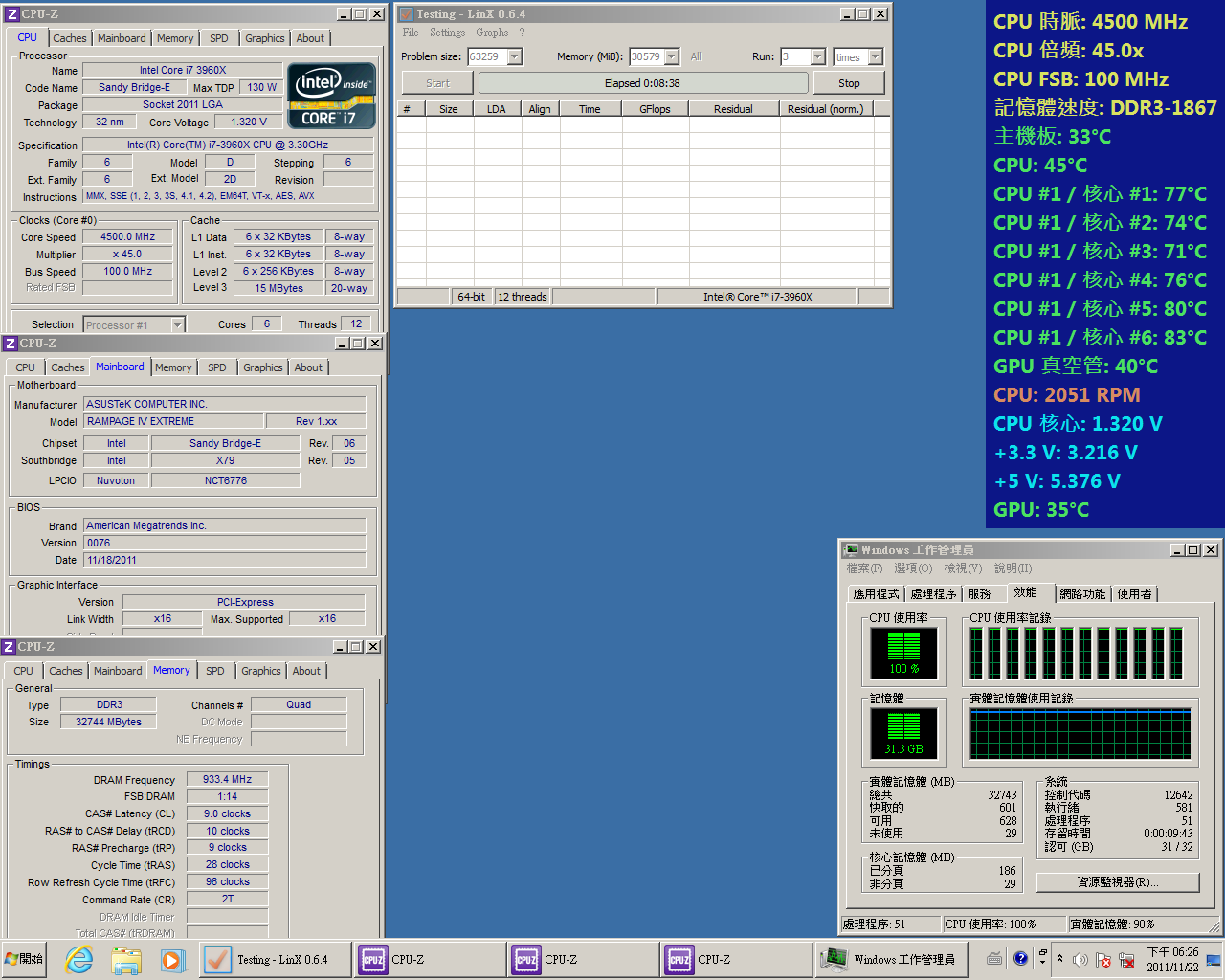Click the system clock showing 06:26
This screenshot has height=980, width=1225.
(x=1172, y=959)
